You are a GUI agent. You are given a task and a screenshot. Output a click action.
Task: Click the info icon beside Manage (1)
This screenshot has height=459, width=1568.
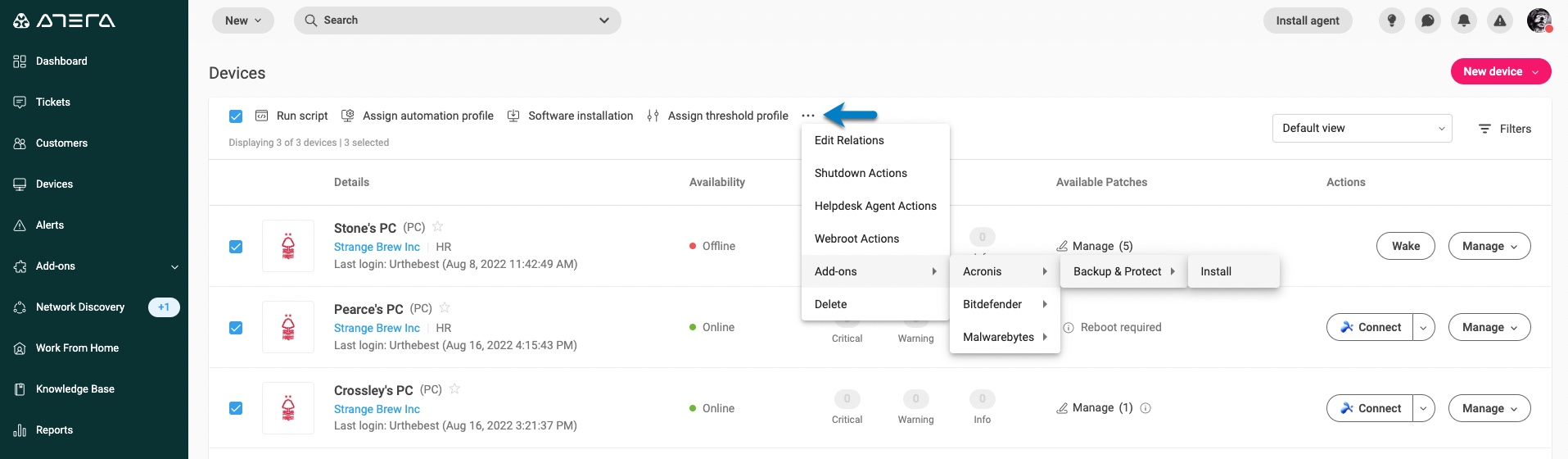pyautogui.click(x=1145, y=408)
